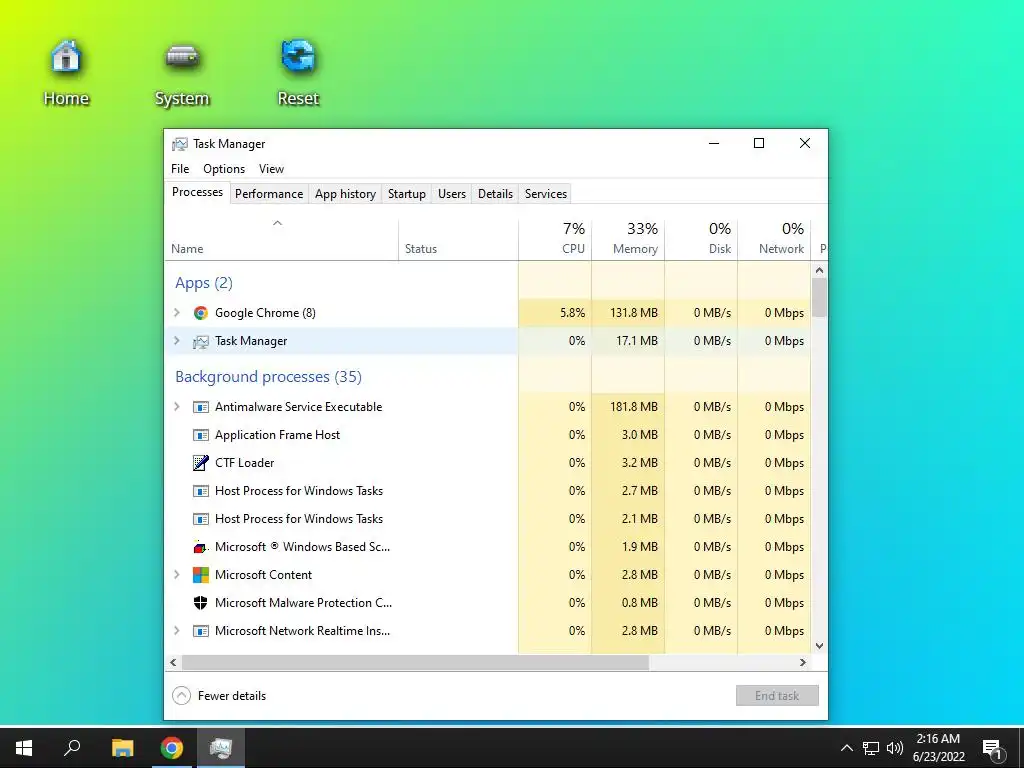
Task: Show hidden tray icons chevron
Action: click(846, 748)
